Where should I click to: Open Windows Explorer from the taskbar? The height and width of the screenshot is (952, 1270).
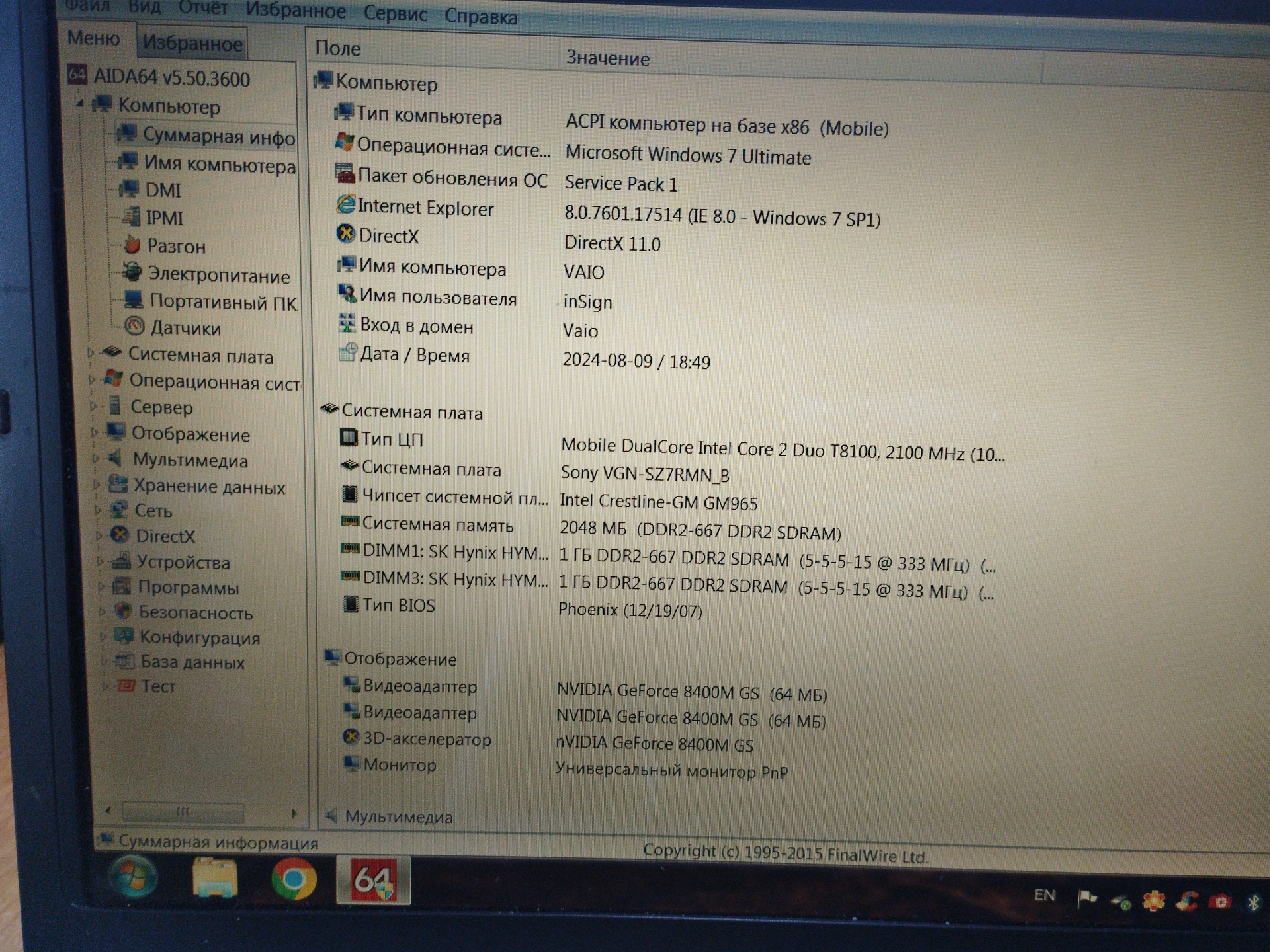point(215,879)
